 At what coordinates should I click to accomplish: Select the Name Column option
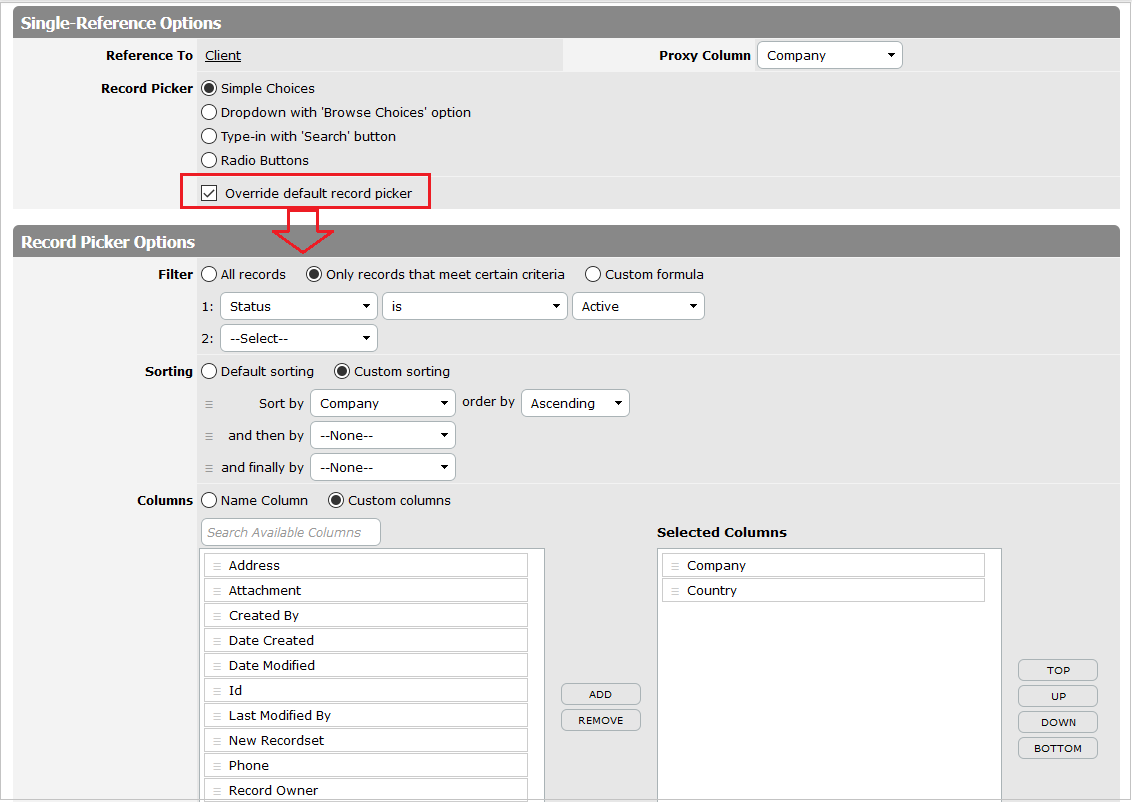[x=209, y=500]
